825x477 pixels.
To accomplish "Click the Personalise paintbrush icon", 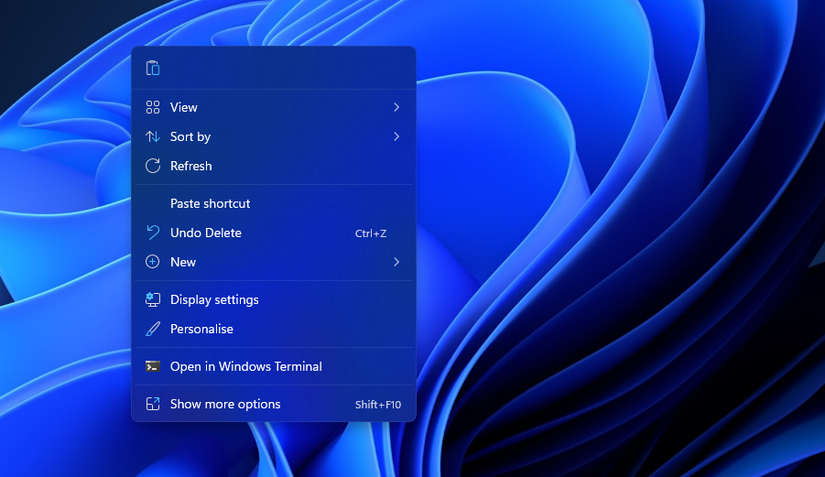I will (x=153, y=329).
